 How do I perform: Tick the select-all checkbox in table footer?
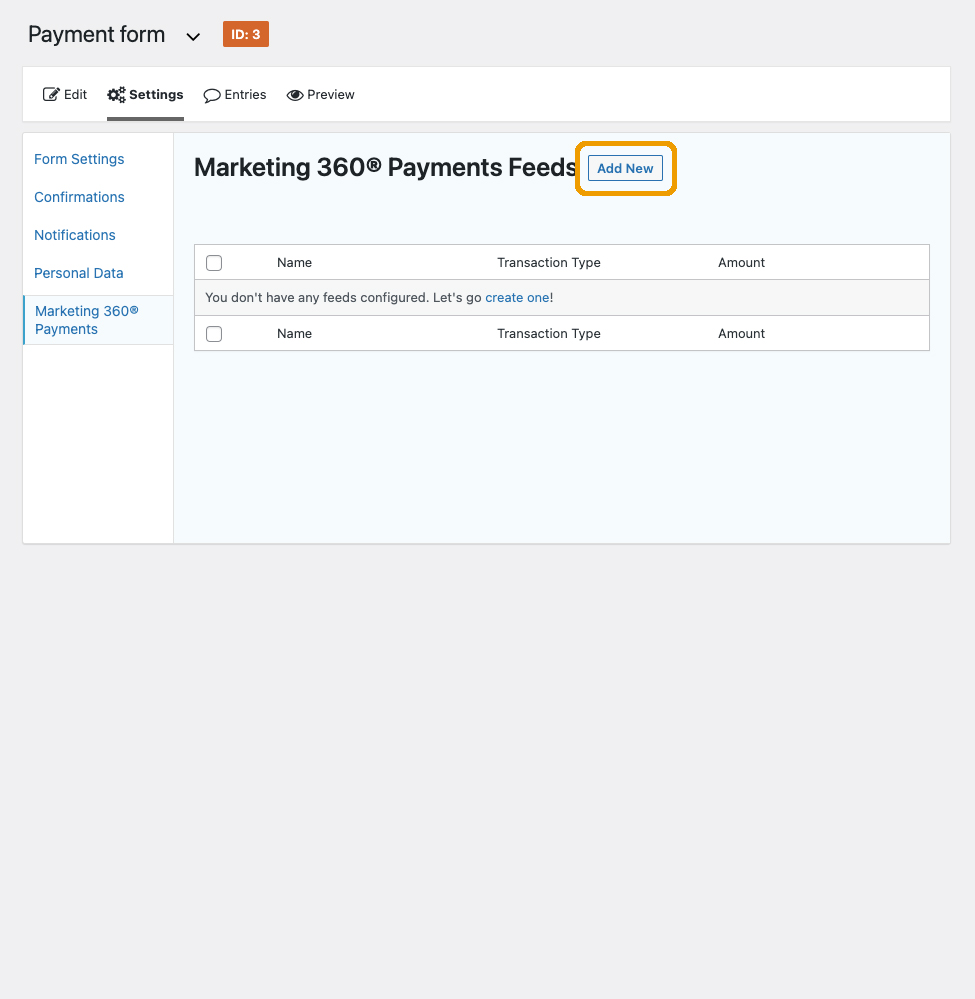click(x=214, y=334)
